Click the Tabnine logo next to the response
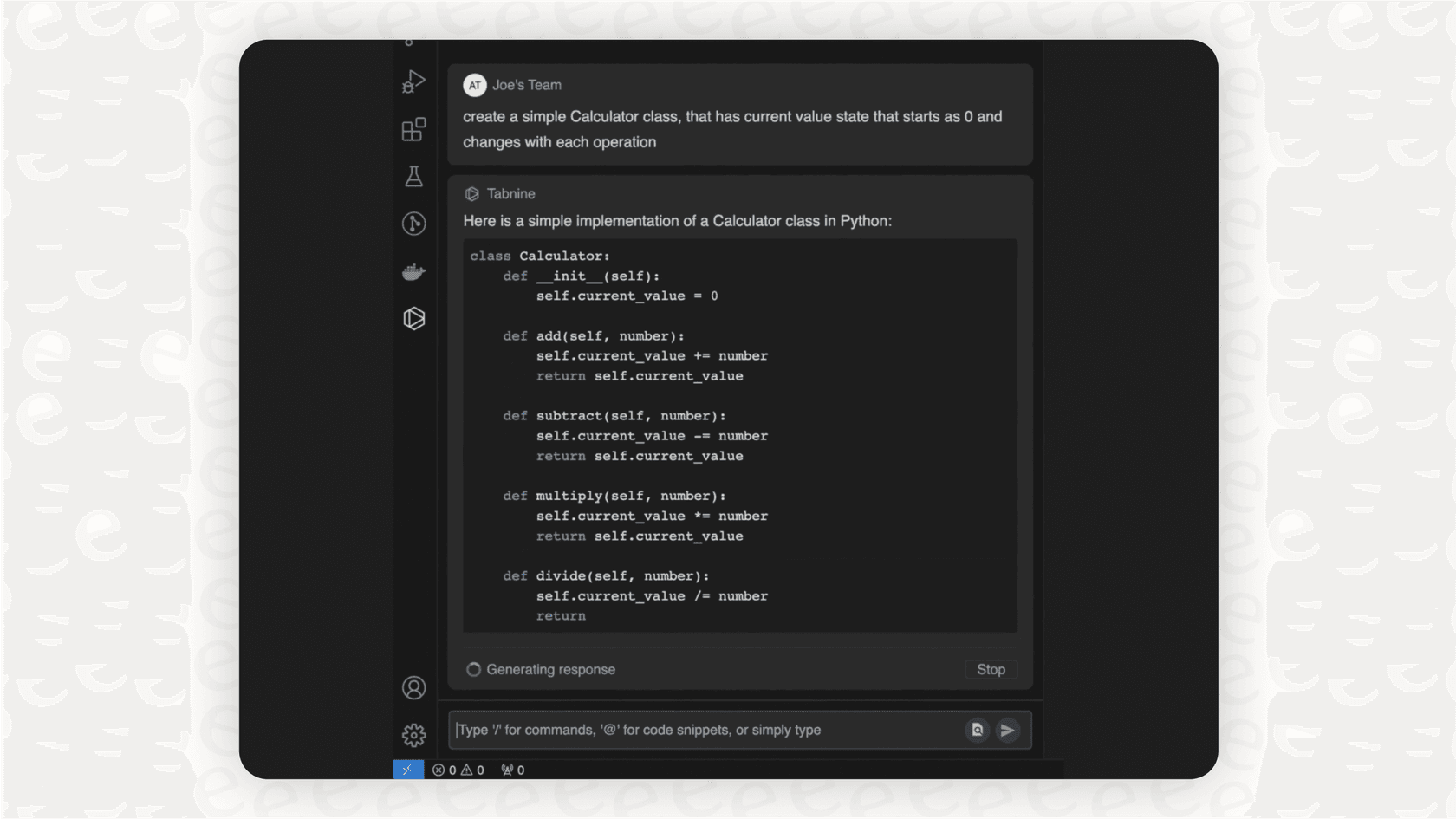Viewport: 1456px width, 819px height. coord(473,193)
